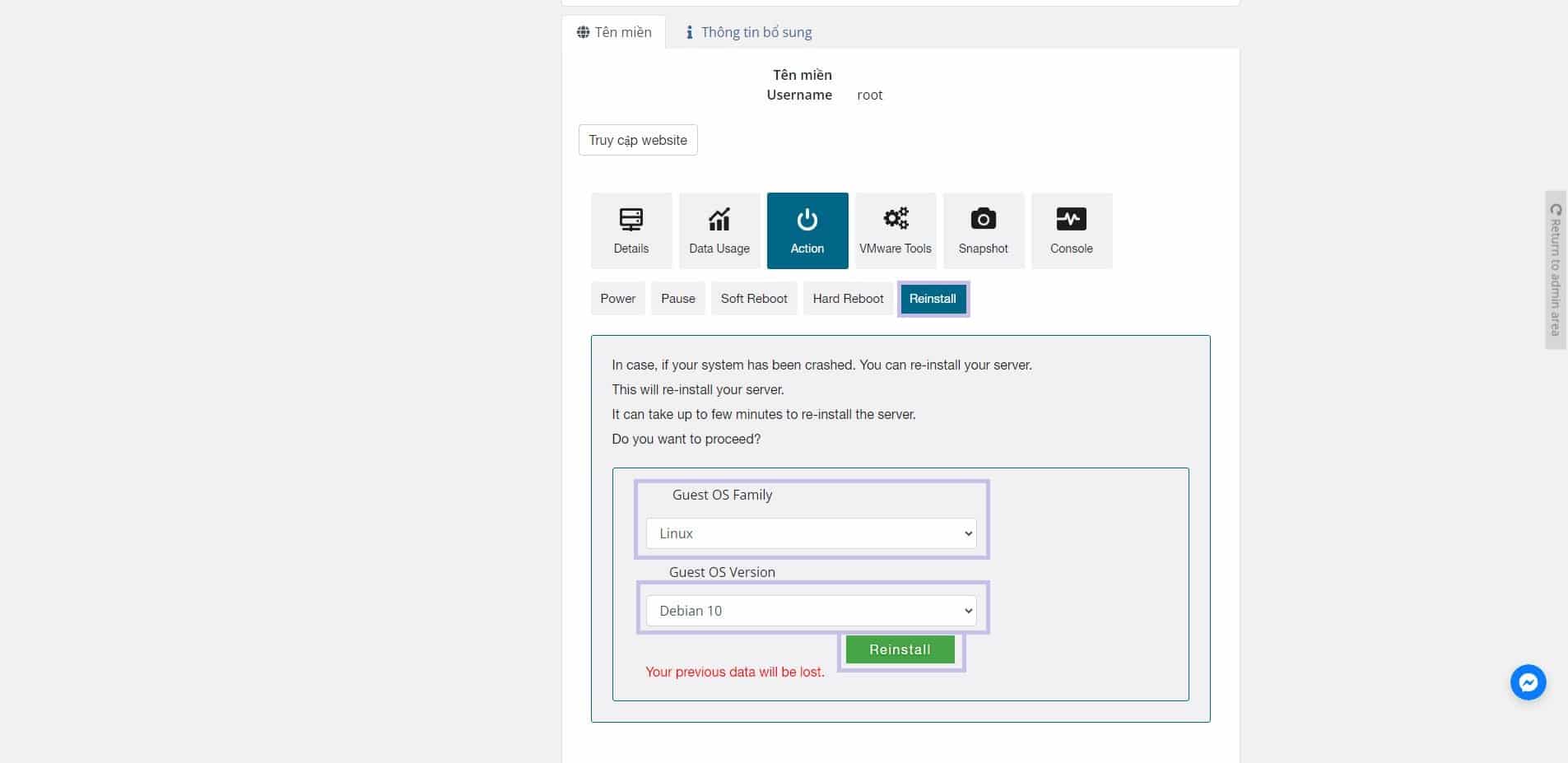
Task: Open the Guest OS Version dropdown
Action: (811, 611)
